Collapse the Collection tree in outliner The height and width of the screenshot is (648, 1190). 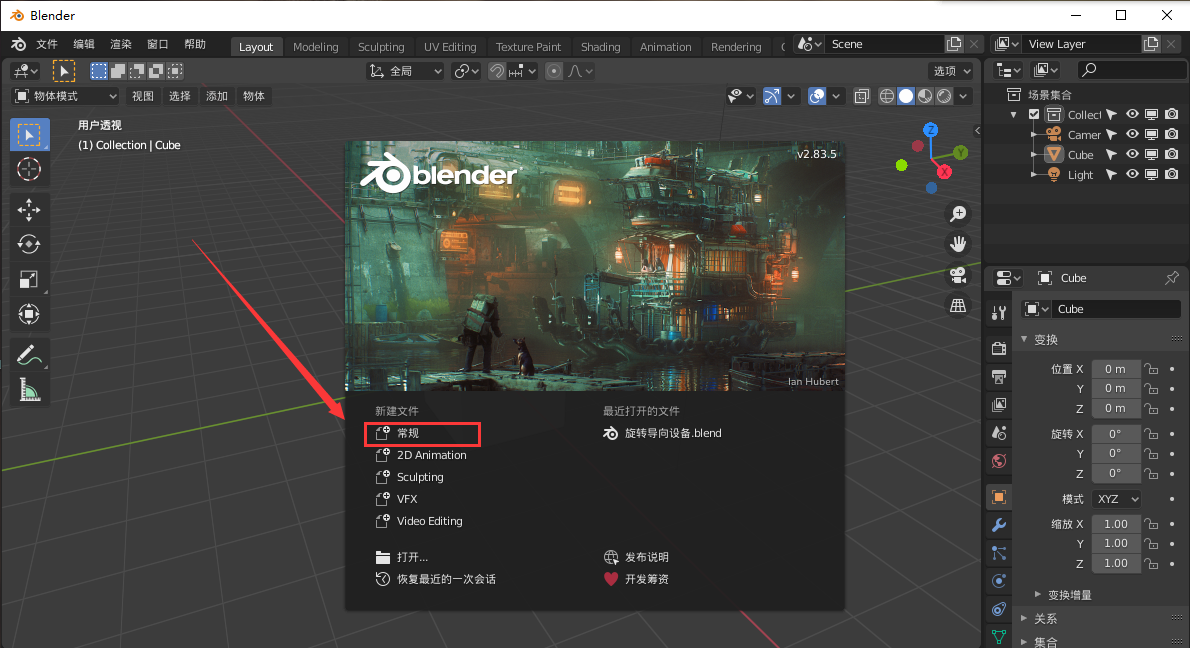coord(1014,115)
